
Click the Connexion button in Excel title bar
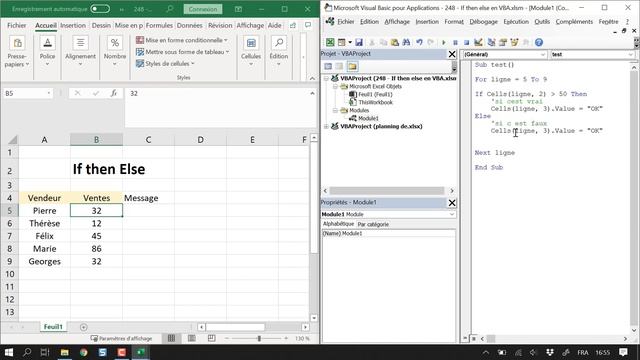[x=203, y=9]
